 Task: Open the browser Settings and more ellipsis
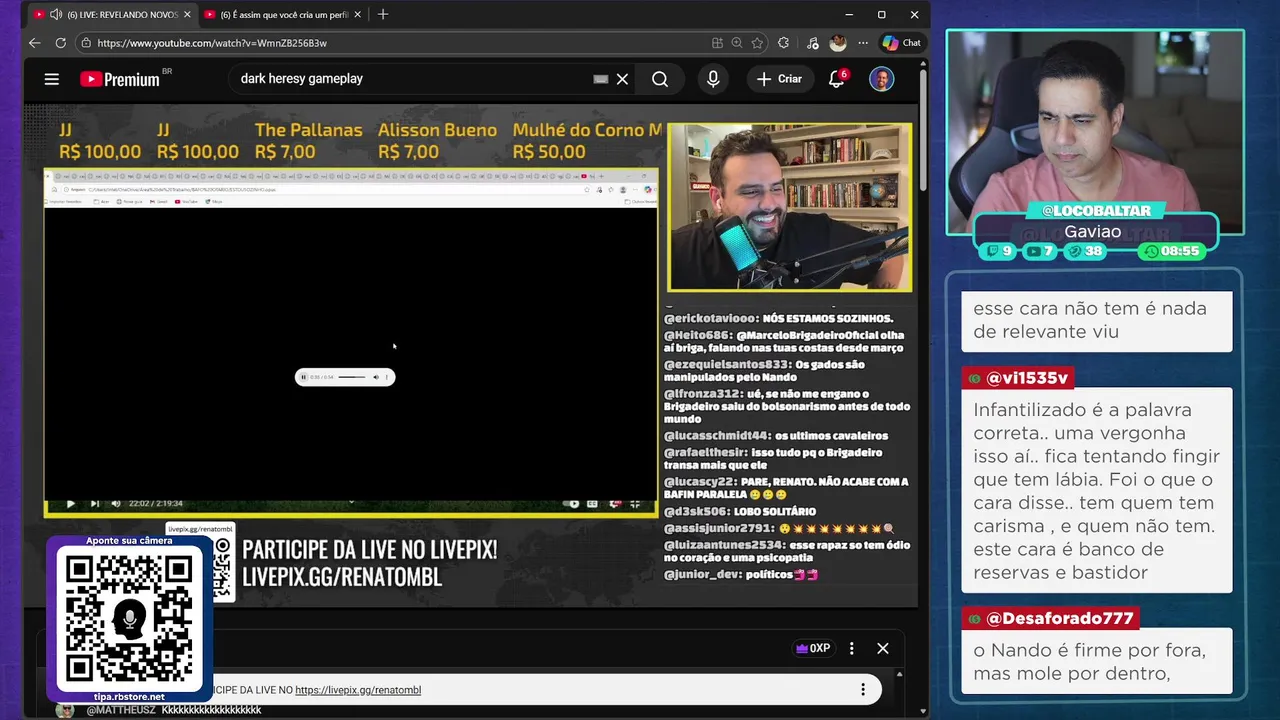coord(863,43)
